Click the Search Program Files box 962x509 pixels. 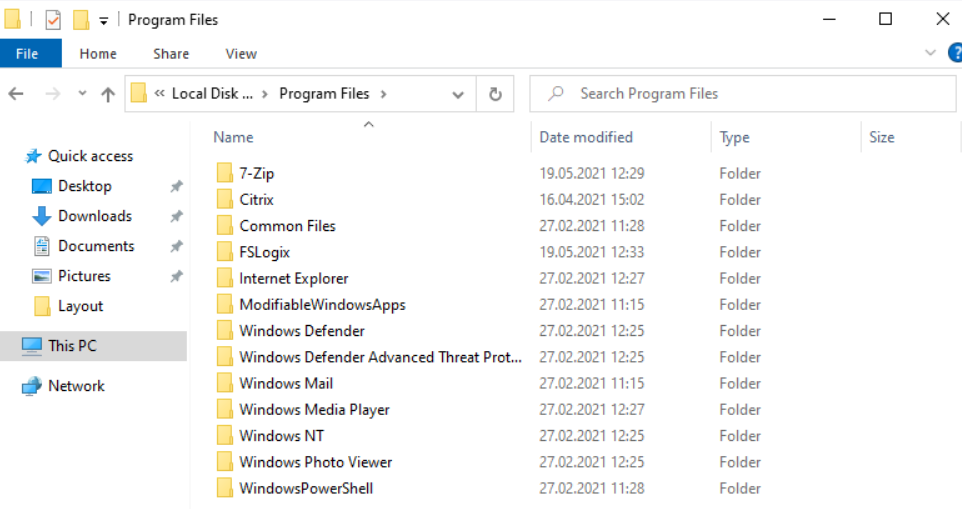point(743,94)
